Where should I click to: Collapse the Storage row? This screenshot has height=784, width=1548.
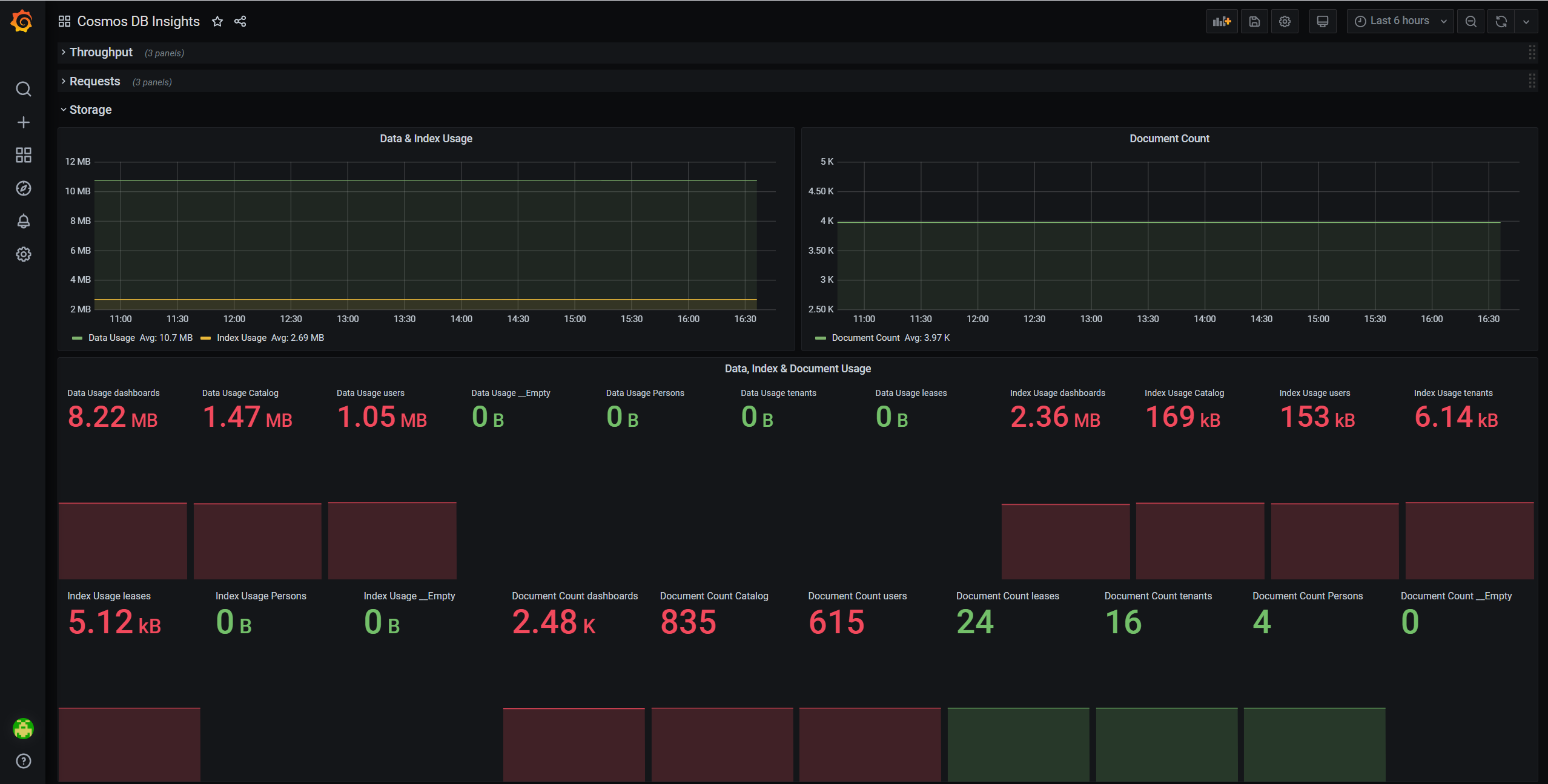tap(90, 110)
